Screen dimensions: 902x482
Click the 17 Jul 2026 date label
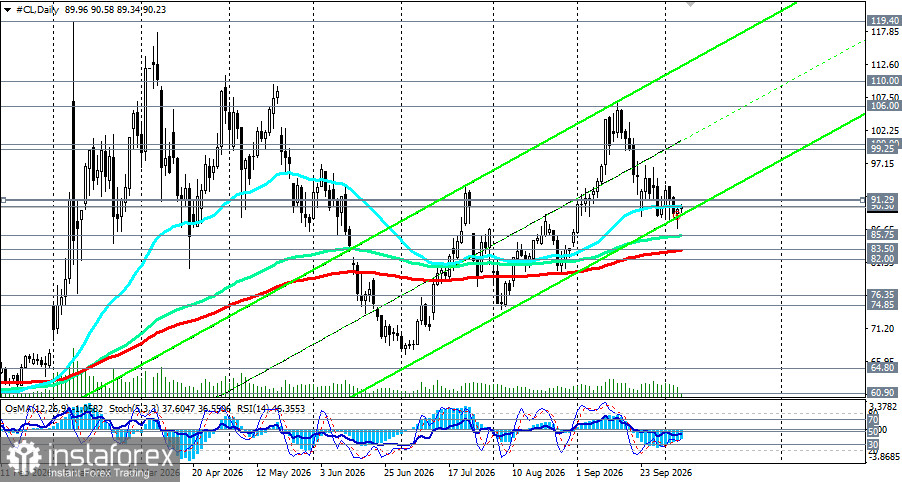point(472,473)
